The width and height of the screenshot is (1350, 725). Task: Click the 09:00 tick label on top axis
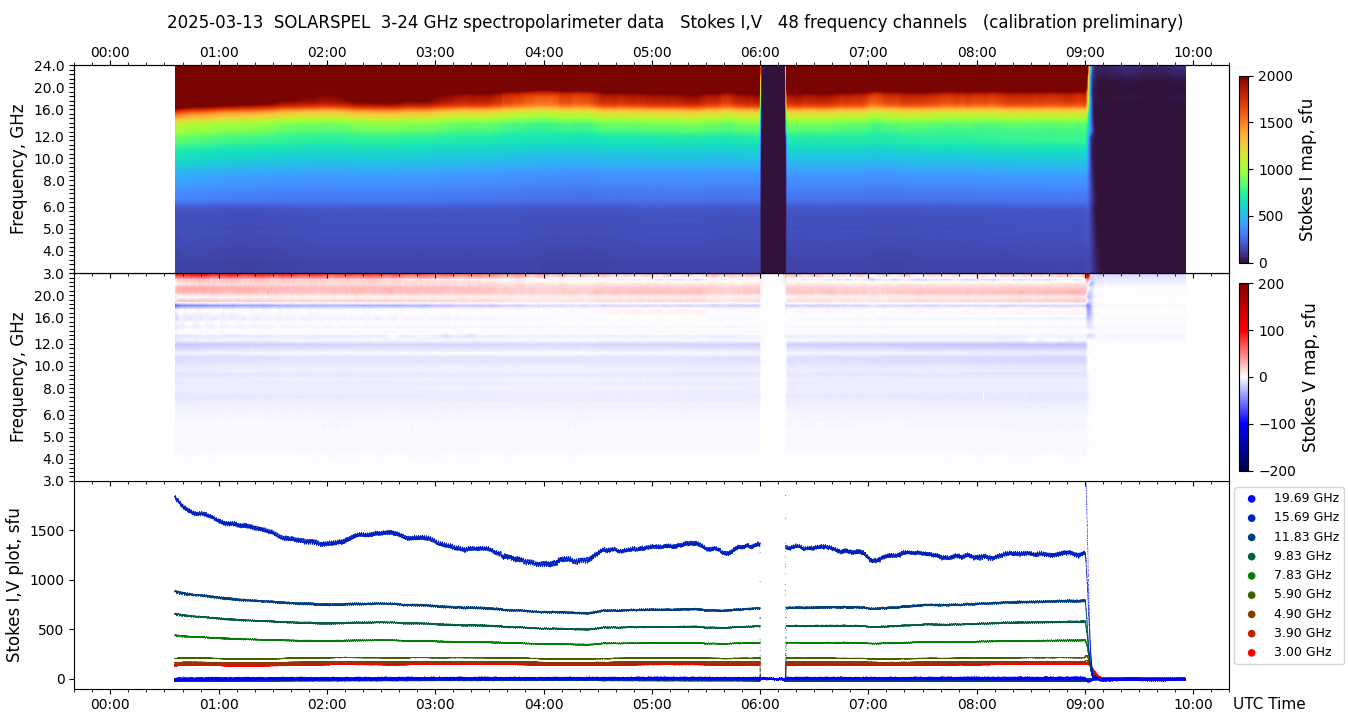click(x=1085, y=52)
